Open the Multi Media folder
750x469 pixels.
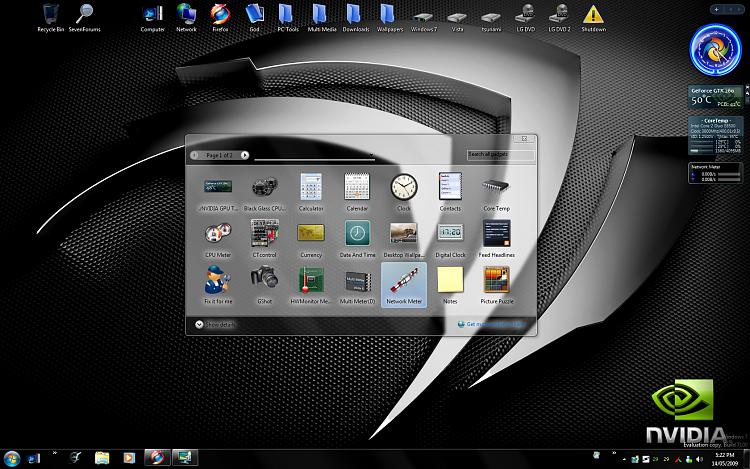(x=322, y=18)
